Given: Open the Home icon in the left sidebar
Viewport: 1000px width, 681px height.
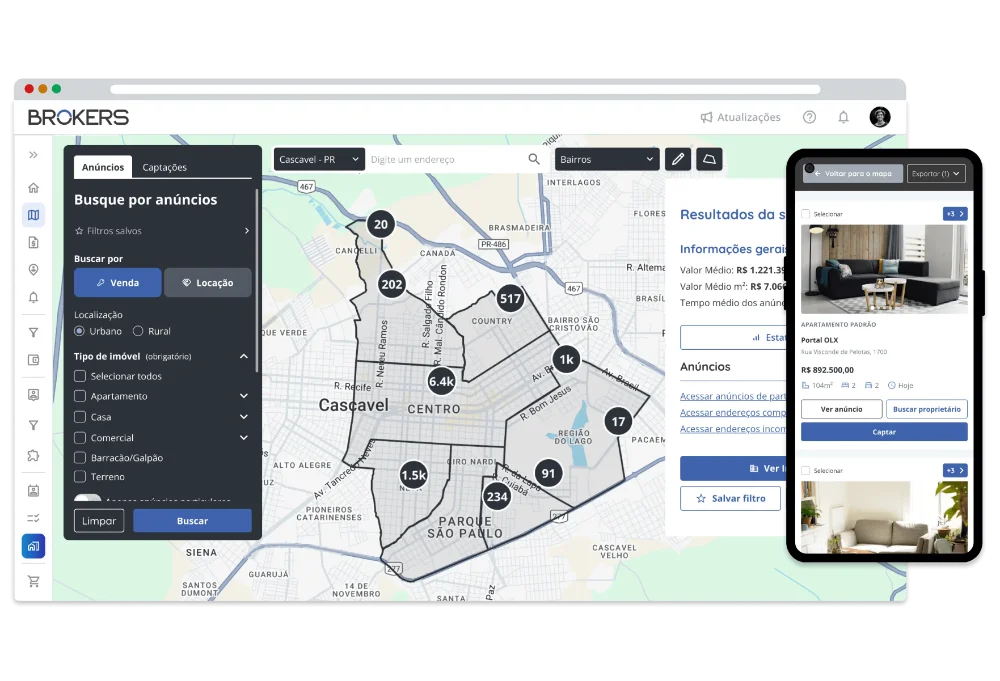Looking at the screenshot, I should click(33, 187).
